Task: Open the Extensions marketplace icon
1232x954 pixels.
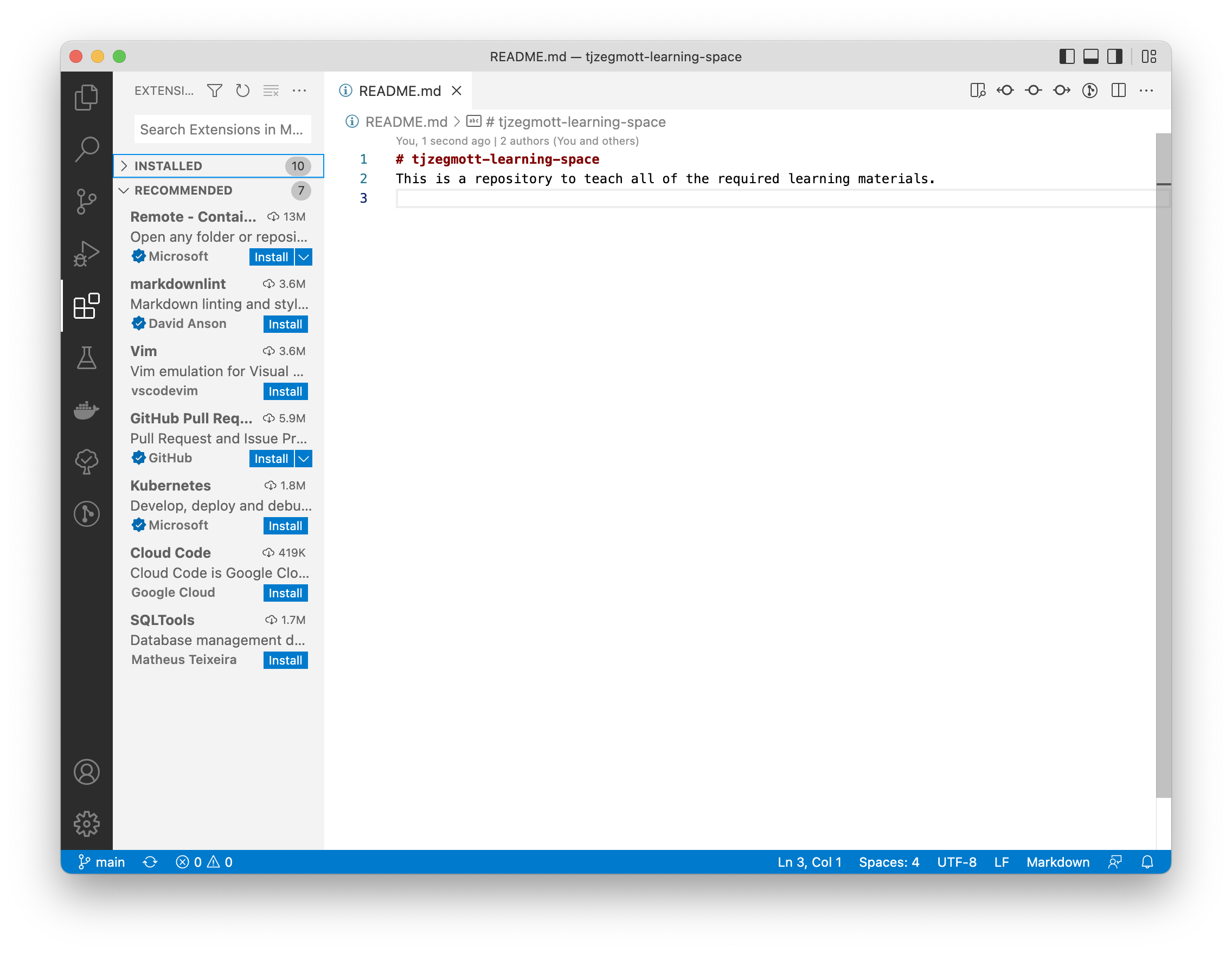Action: pyautogui.click(x=87, y=305)
